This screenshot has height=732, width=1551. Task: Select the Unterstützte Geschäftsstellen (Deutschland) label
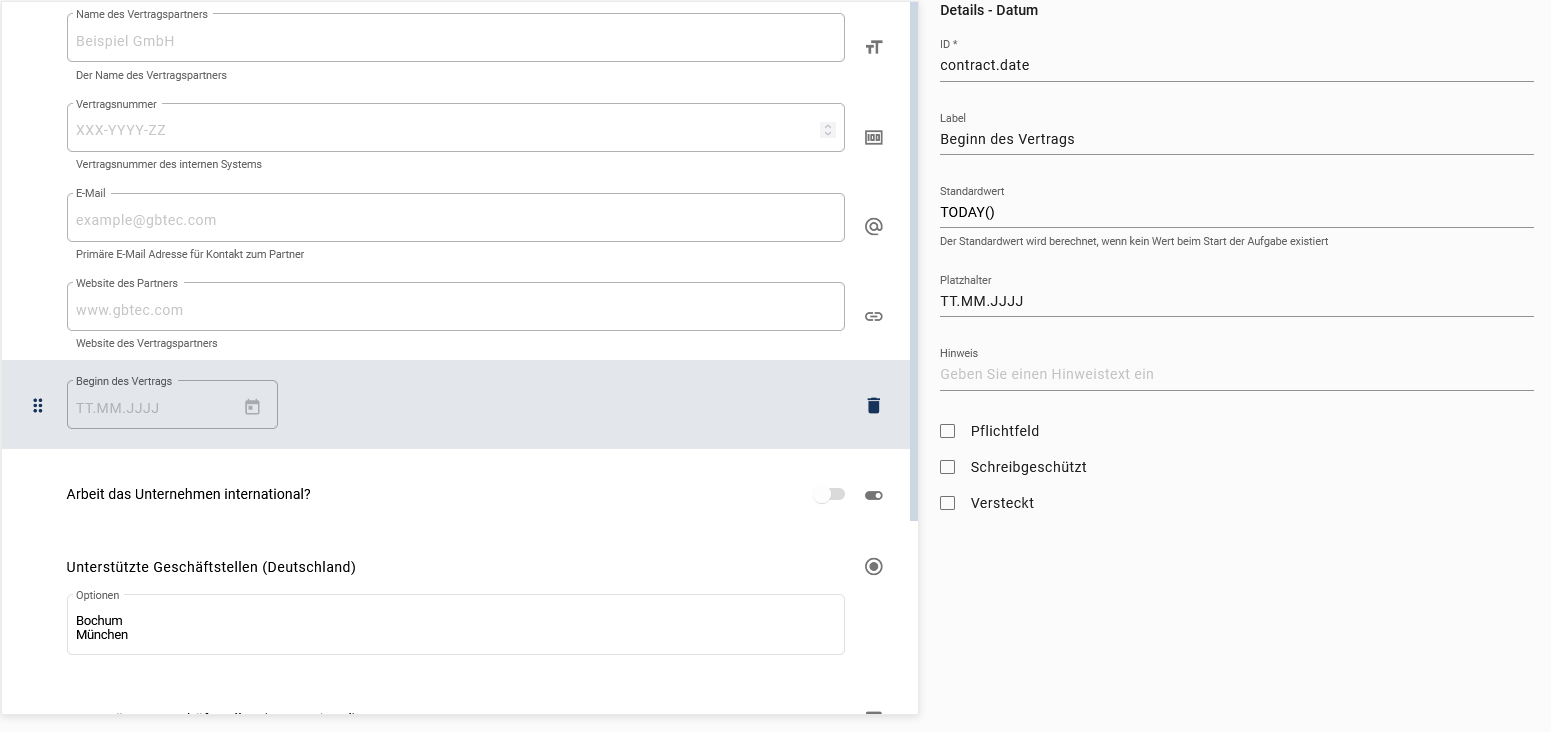click(211, 567)
